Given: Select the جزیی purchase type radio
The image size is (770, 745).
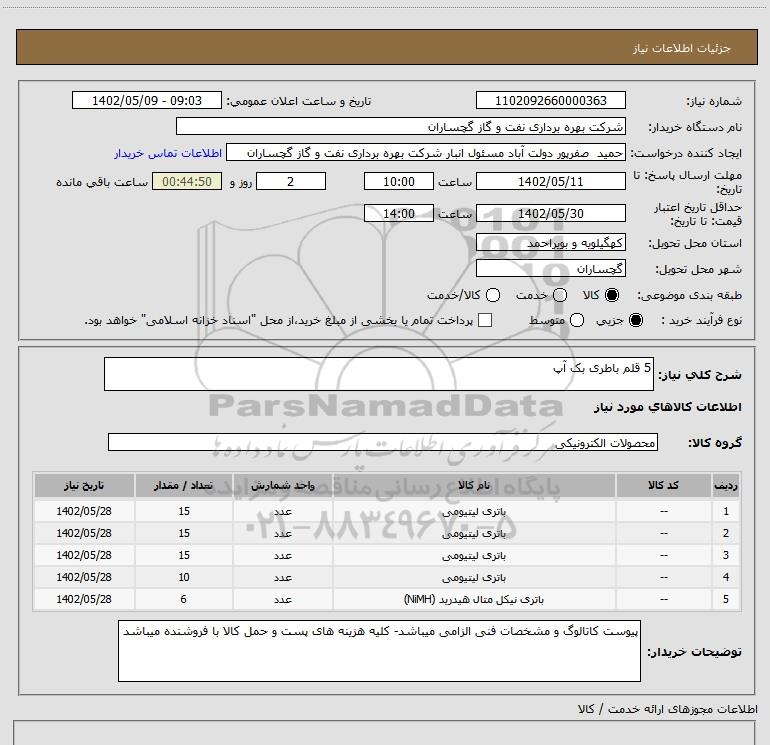Looking at the screenshot, I should point(635,320).
